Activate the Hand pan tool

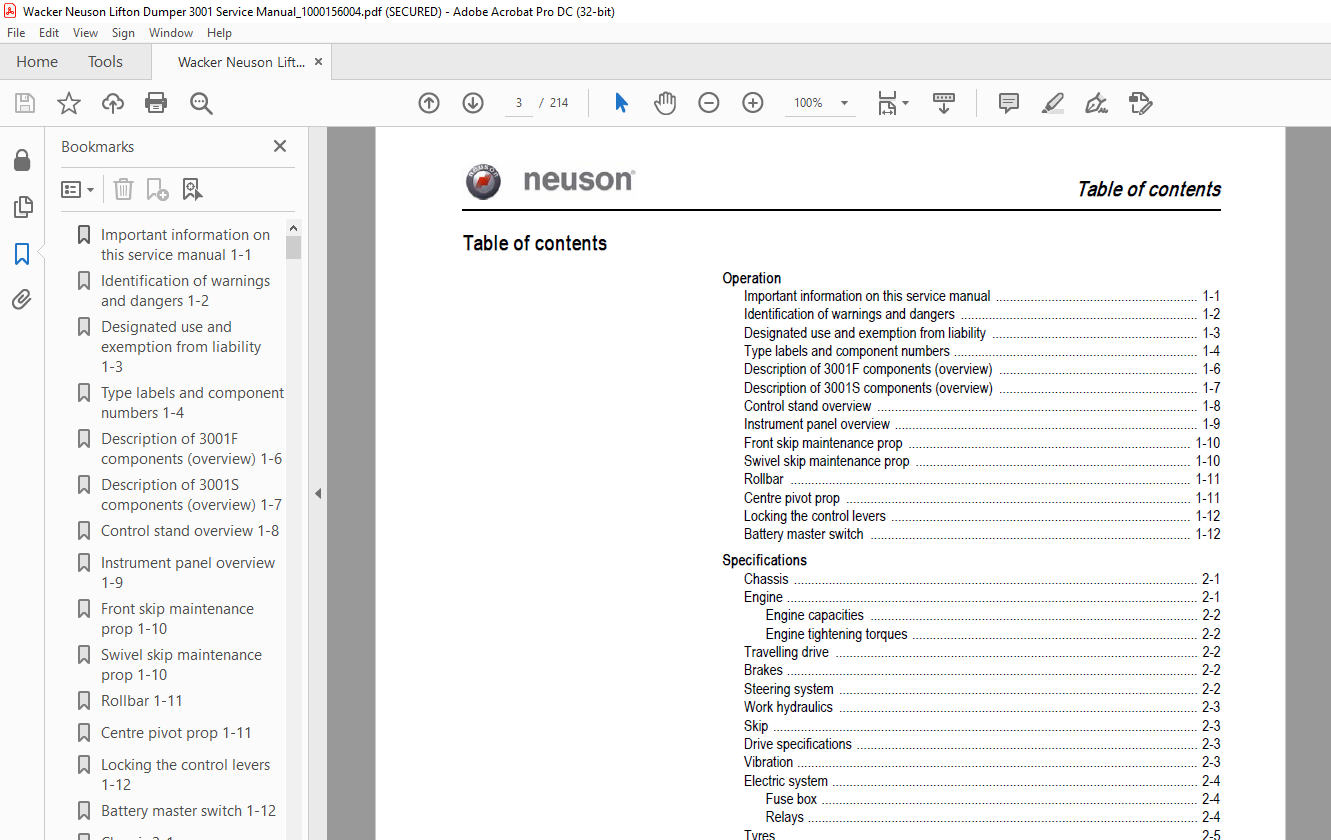(665, 103)
